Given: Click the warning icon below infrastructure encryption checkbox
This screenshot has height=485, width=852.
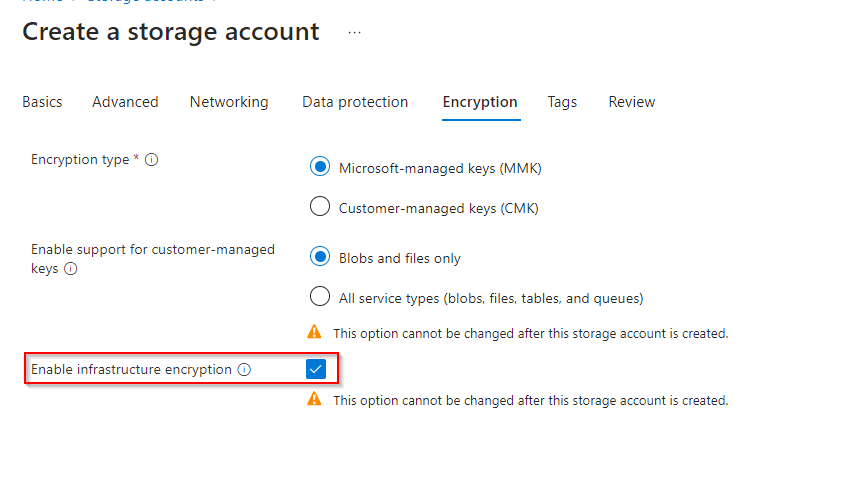Looking at the screenshot, I should coord(315,399).
